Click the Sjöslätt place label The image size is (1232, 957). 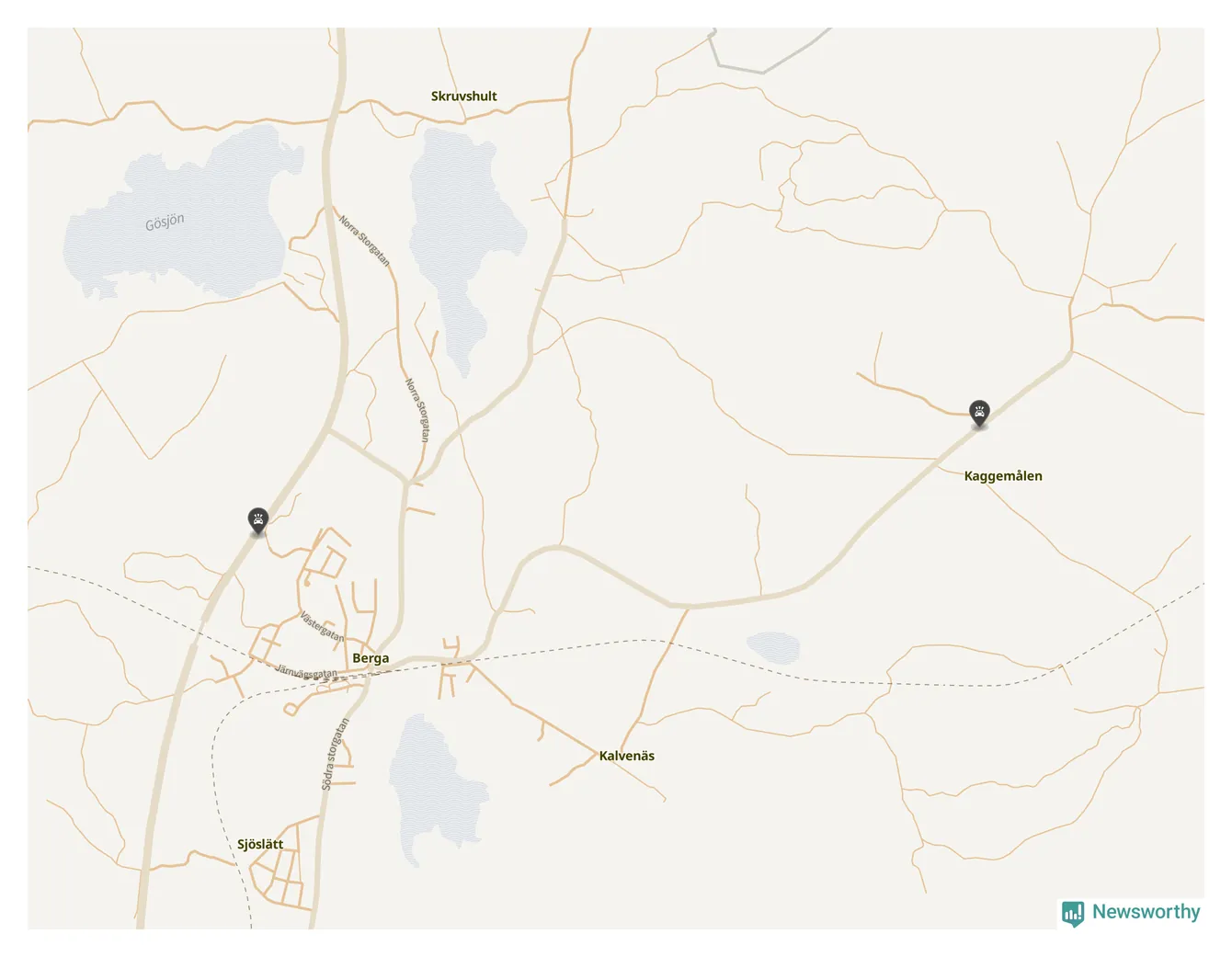pos(260,844)
